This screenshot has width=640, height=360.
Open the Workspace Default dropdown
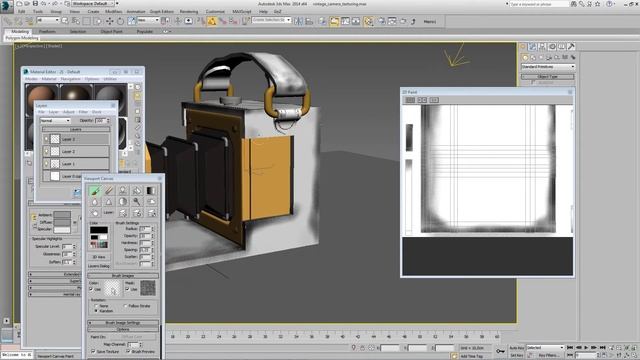point(93,3)
